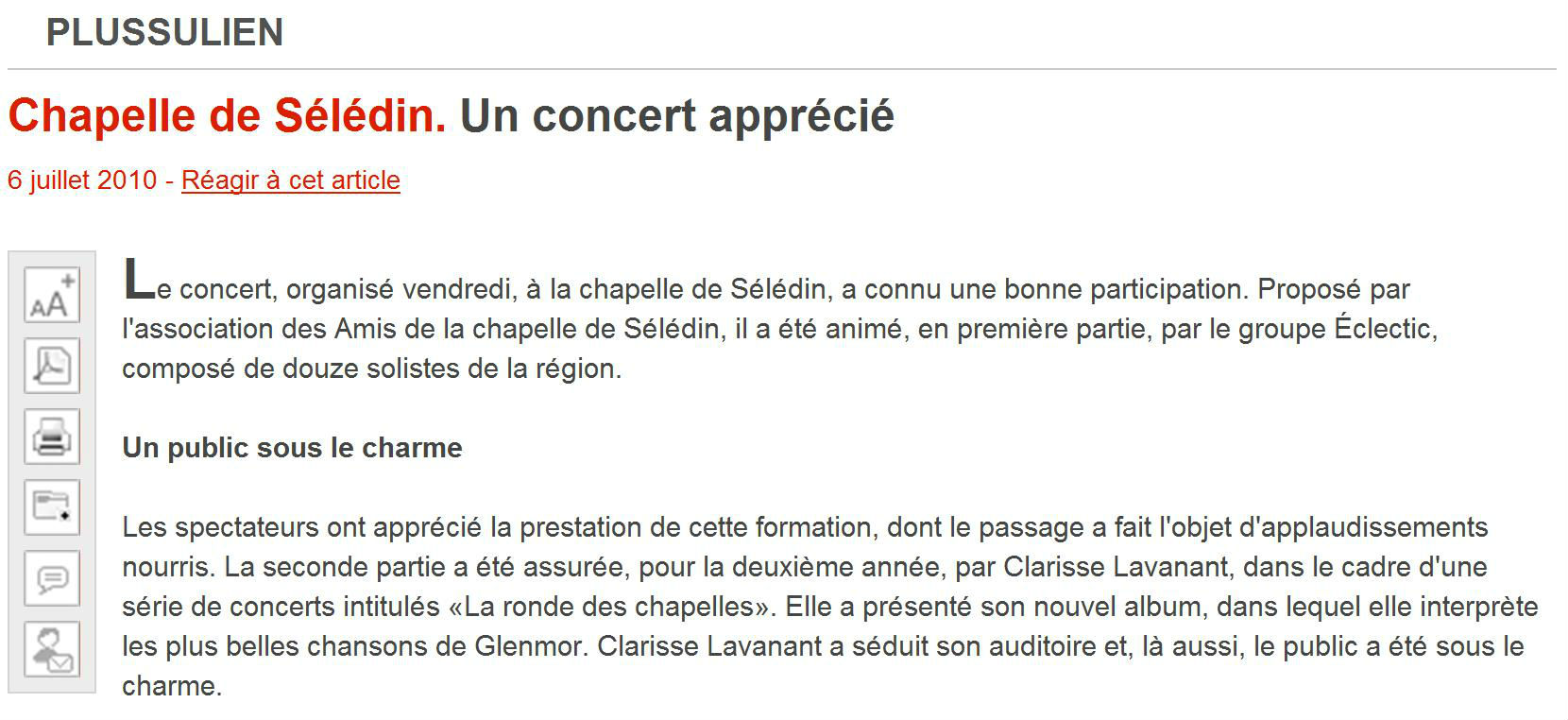Click 'composé de douze solistes' in the intro

tap(291, 369)
